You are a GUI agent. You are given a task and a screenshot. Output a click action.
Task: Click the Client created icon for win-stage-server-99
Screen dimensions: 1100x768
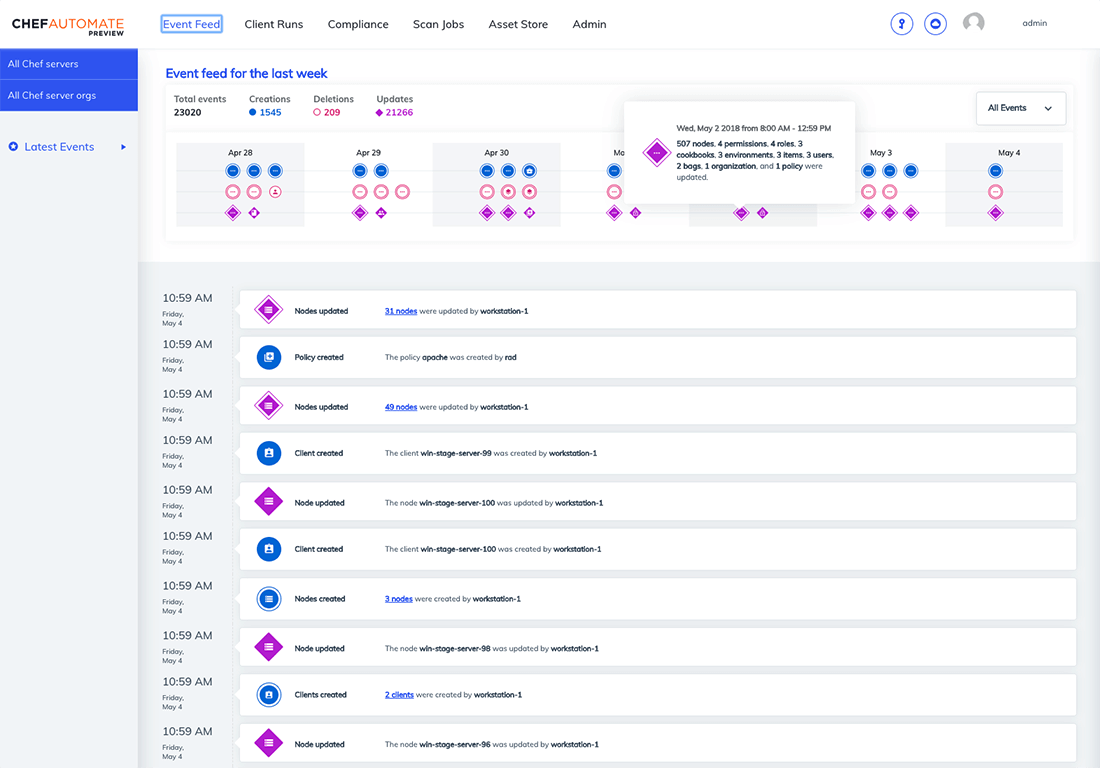pos(268,453)
